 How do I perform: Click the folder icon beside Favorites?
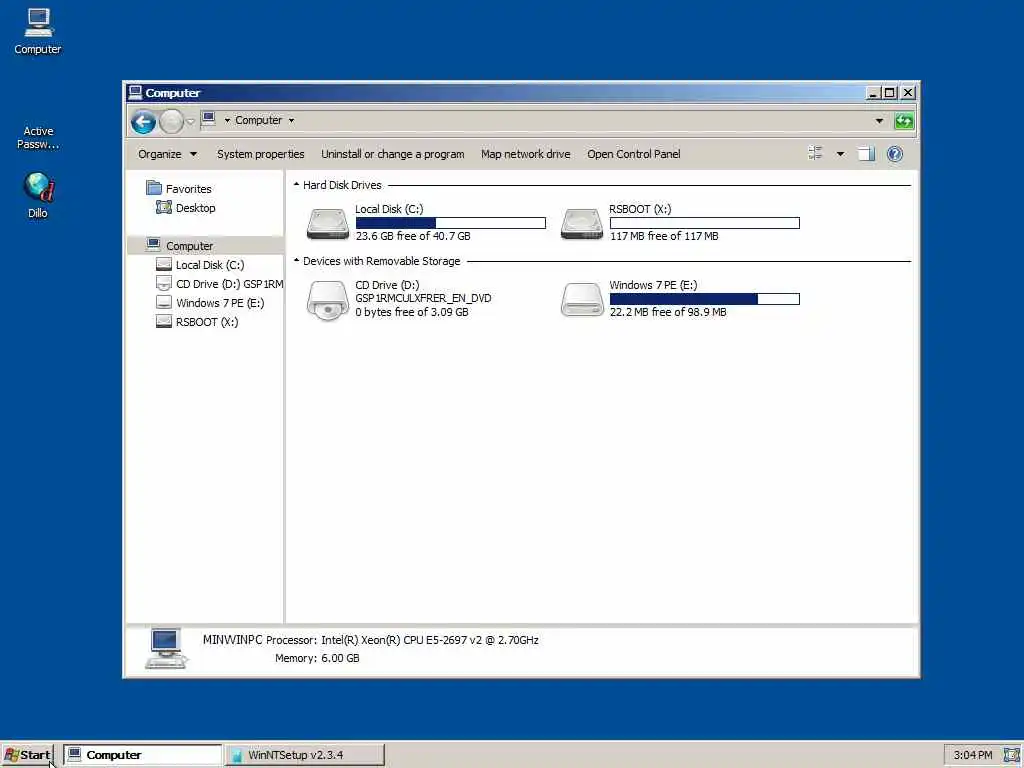pyautogui.click(x=154, y=188)
